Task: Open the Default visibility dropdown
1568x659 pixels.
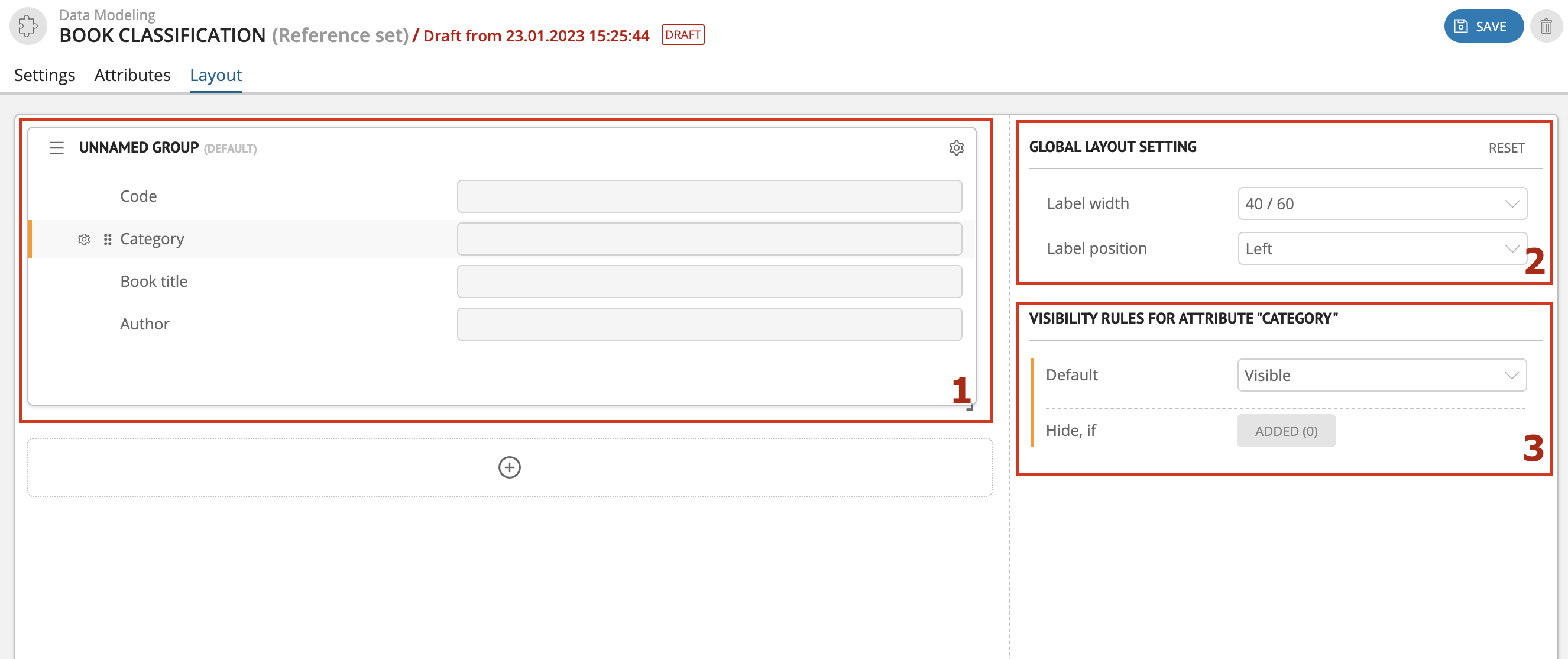Action: click(1382, 375)
